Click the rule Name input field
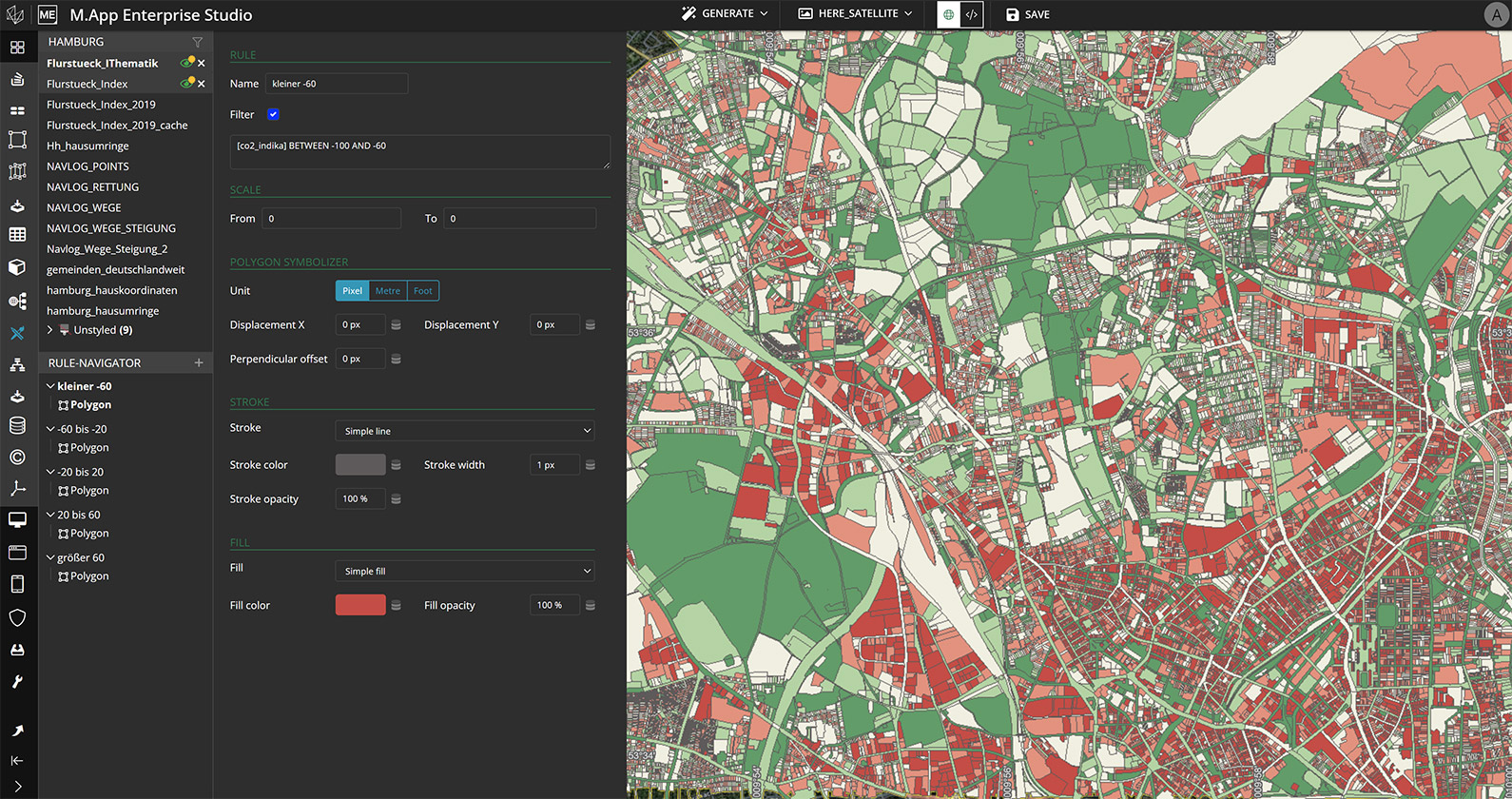The width and height of the screenshot is (1512, 799). (337, 84)
